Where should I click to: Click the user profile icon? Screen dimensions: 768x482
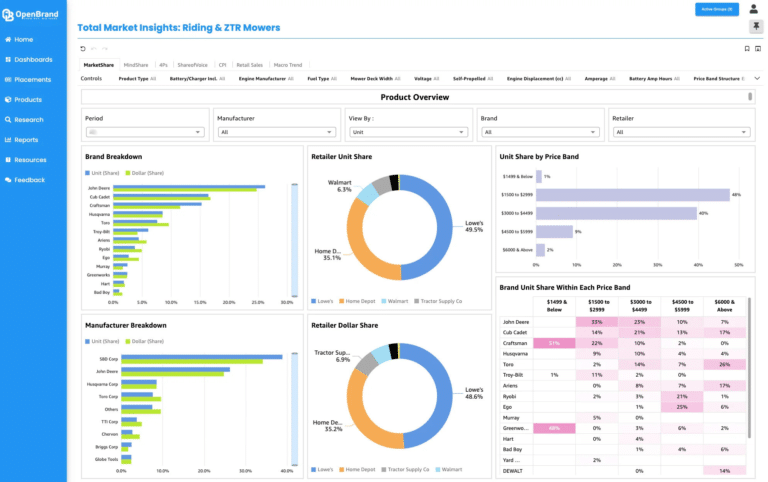click(753, 9)
